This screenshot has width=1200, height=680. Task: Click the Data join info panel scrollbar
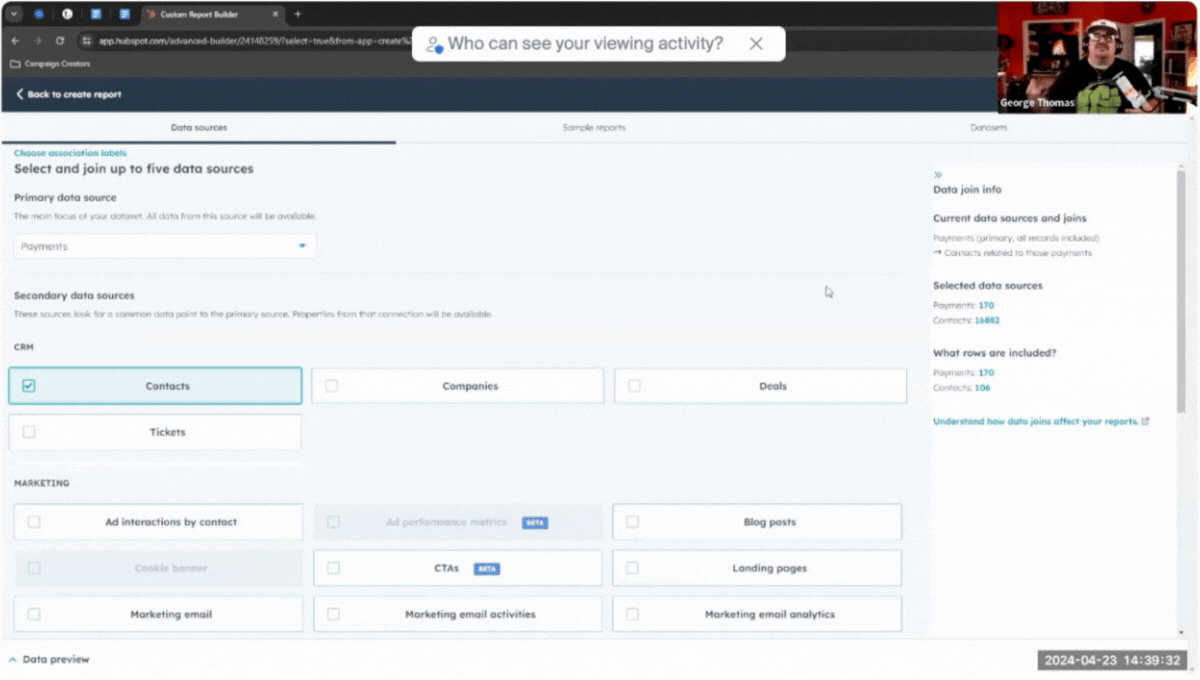coord(1181,280)
